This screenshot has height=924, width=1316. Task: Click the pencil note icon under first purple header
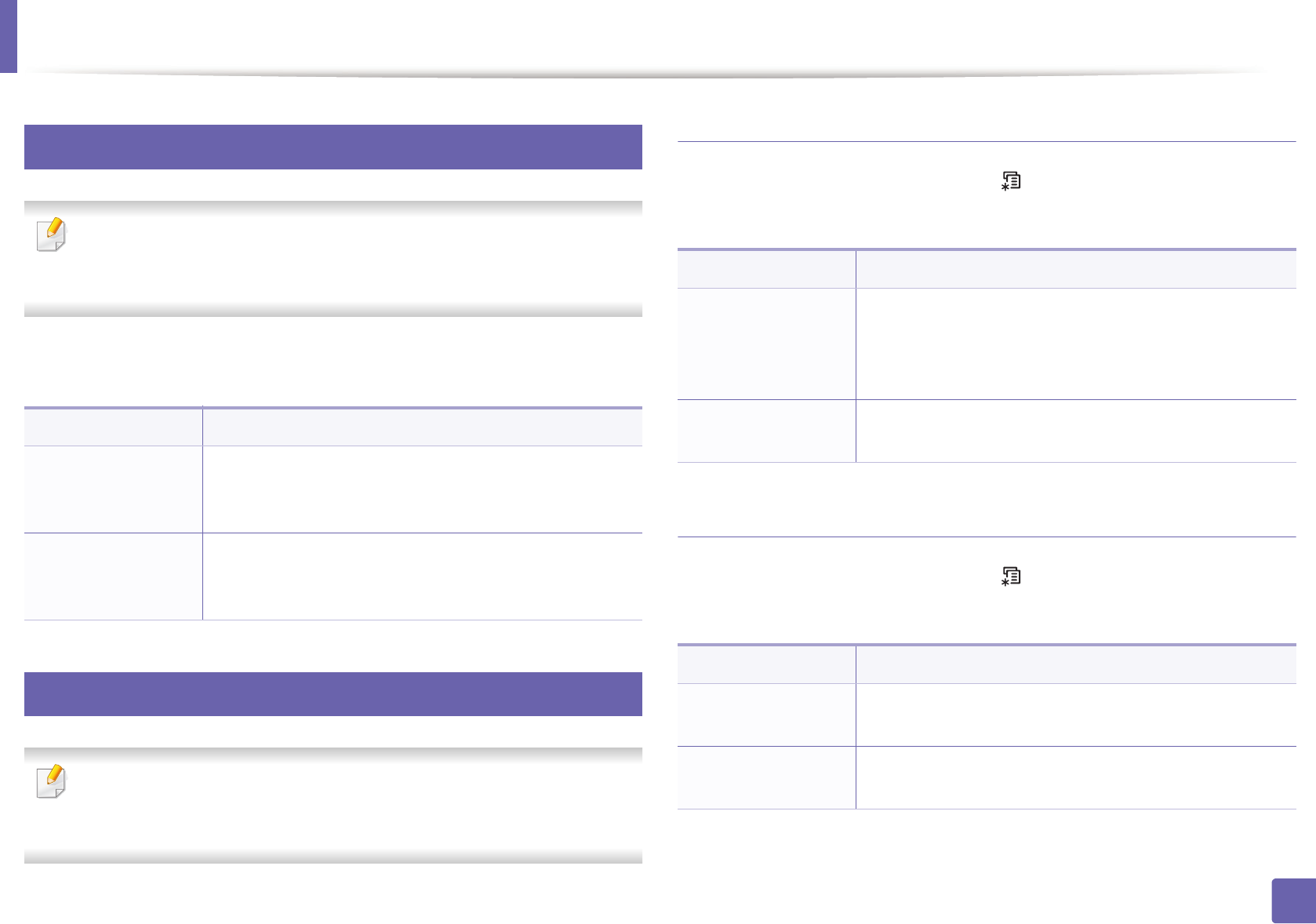coord(52,235)
